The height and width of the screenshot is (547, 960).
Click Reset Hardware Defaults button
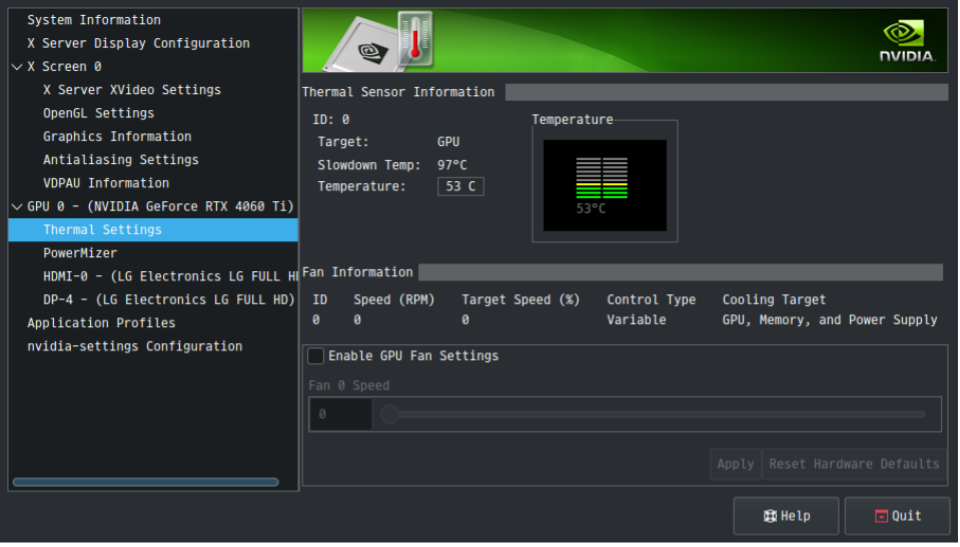(x=853, y=464)
